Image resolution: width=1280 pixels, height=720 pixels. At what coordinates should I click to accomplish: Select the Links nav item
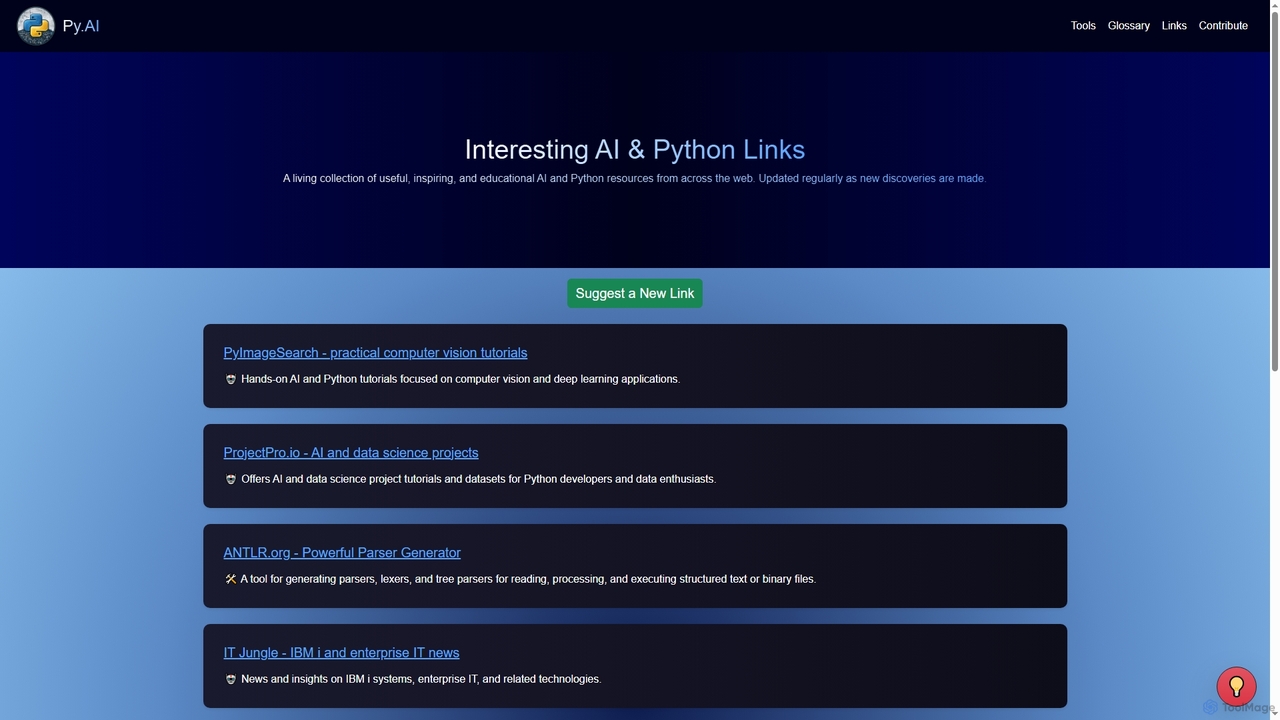pos(1174,26)
